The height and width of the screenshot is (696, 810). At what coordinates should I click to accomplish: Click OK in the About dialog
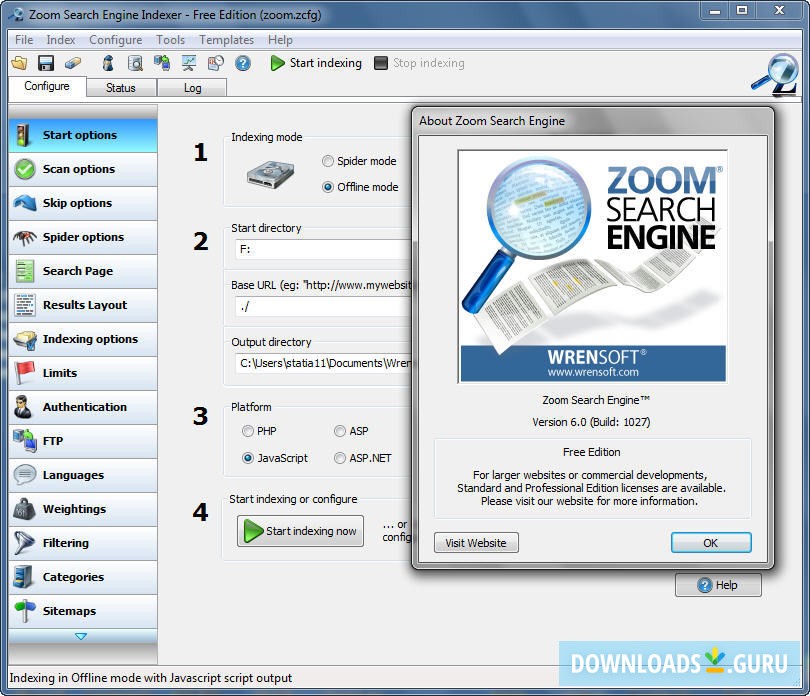tap(710, 543)
